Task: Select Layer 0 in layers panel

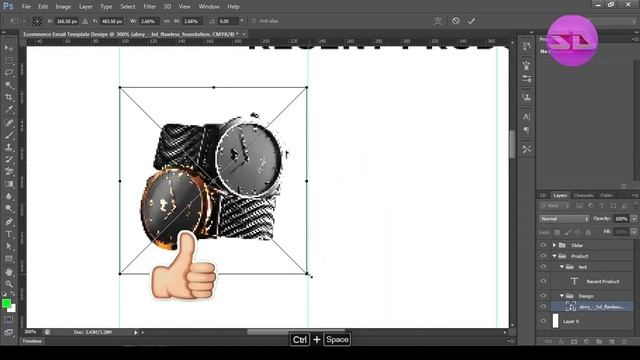Action: pos(592,321)
